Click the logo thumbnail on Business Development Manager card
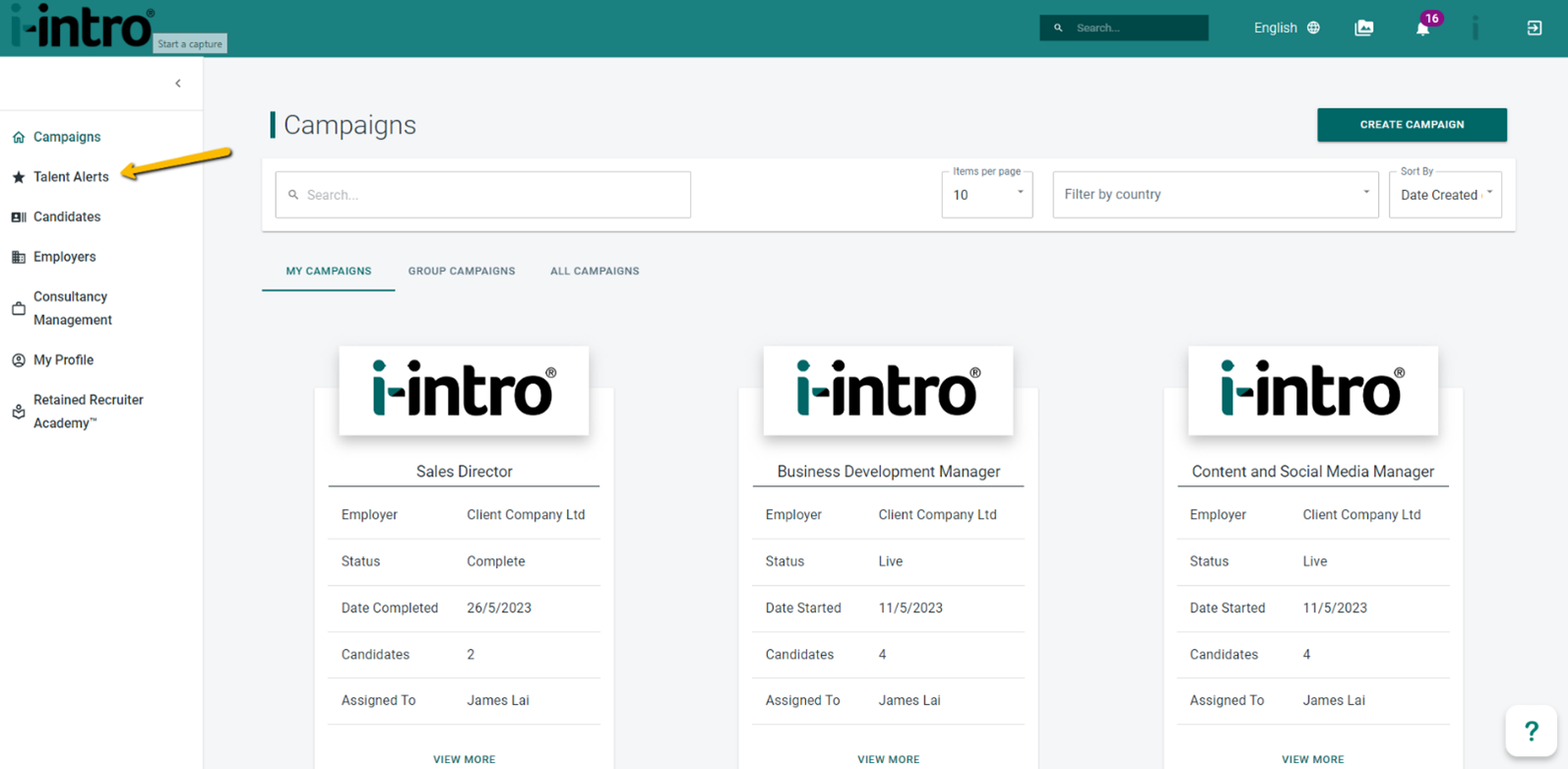 pos(889,391)
